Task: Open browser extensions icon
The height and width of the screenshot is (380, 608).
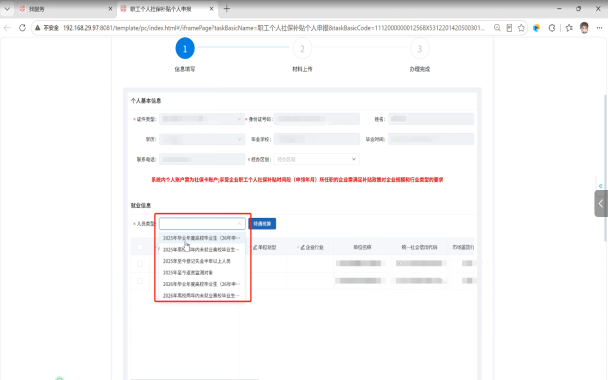Action: click(x=552, y=28)
